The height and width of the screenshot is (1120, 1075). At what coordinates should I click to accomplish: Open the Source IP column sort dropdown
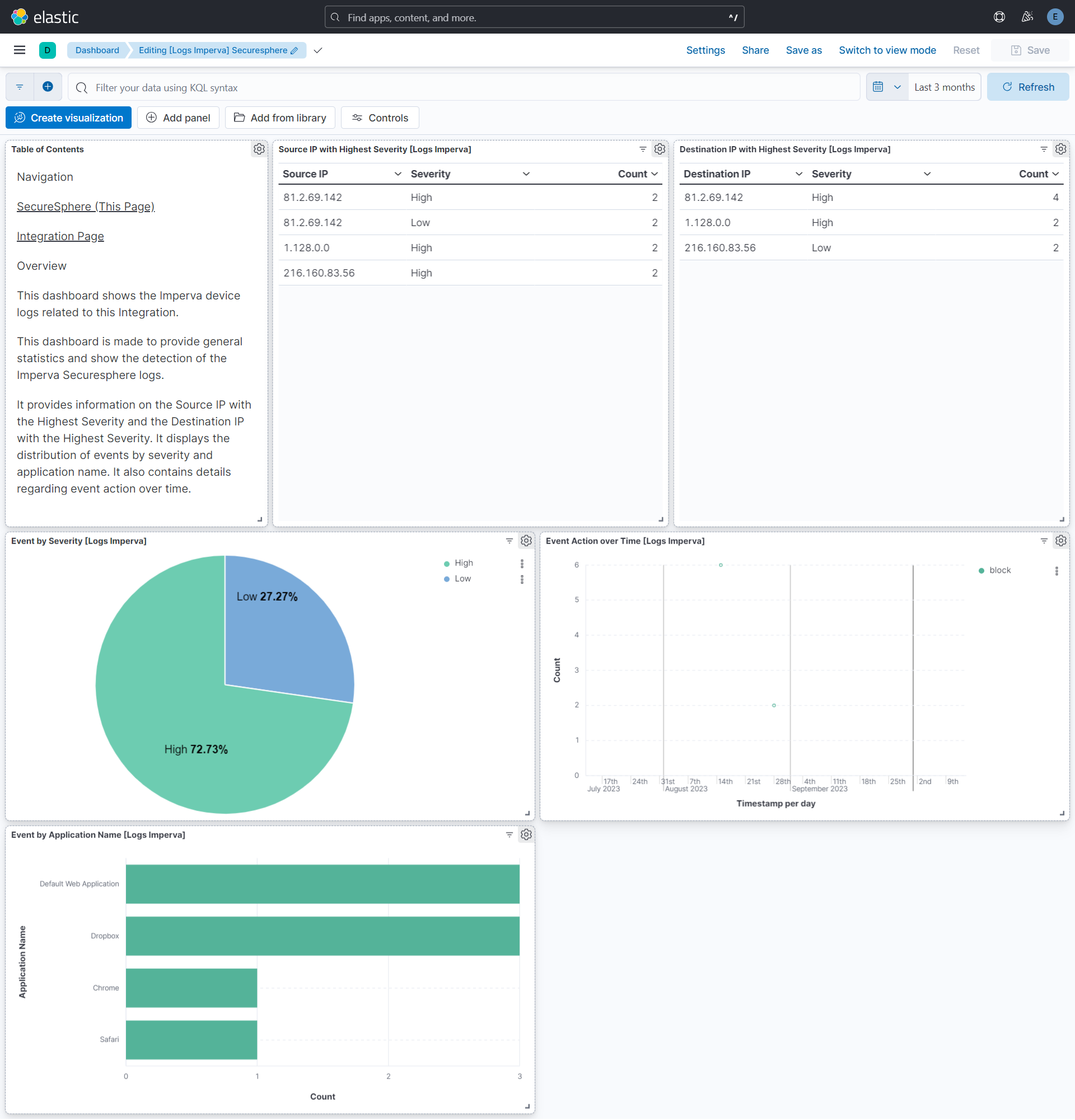click(397, 174)
